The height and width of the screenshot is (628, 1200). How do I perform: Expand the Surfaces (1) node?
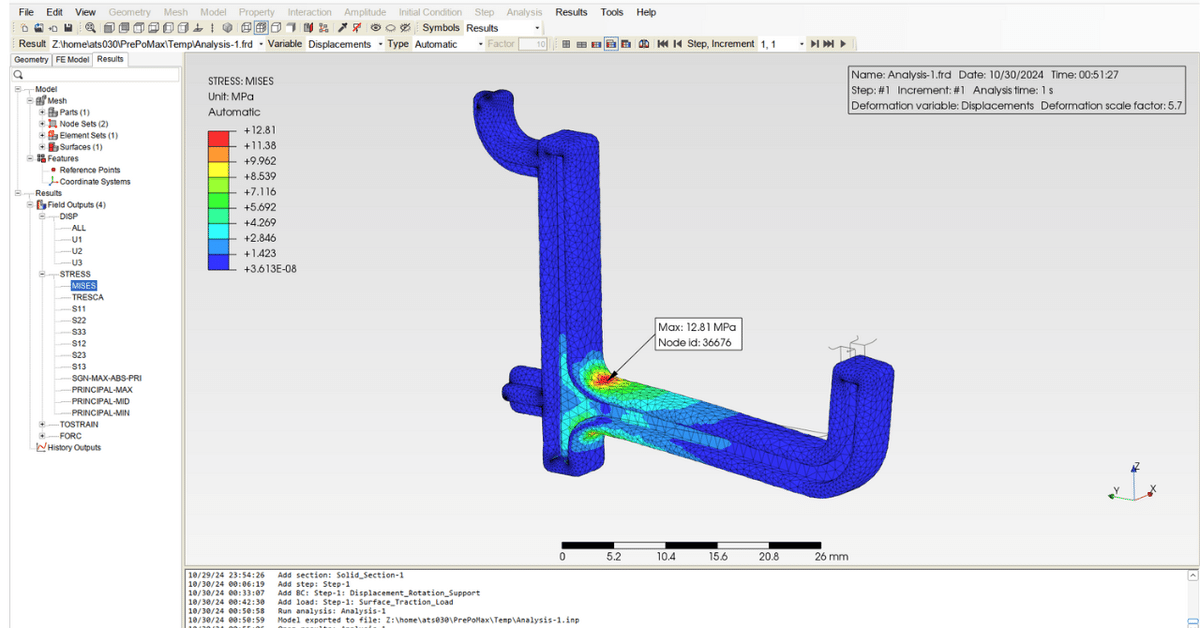(x=42, y=147)
